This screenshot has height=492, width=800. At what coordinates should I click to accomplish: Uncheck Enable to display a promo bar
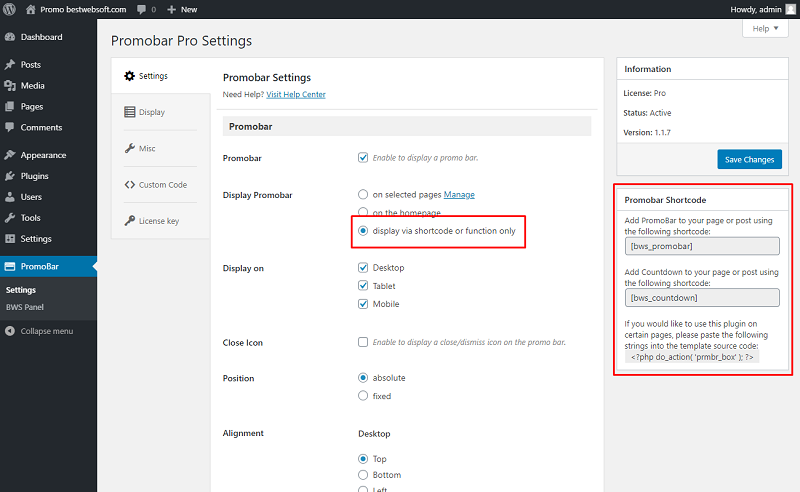coord(363,157)
